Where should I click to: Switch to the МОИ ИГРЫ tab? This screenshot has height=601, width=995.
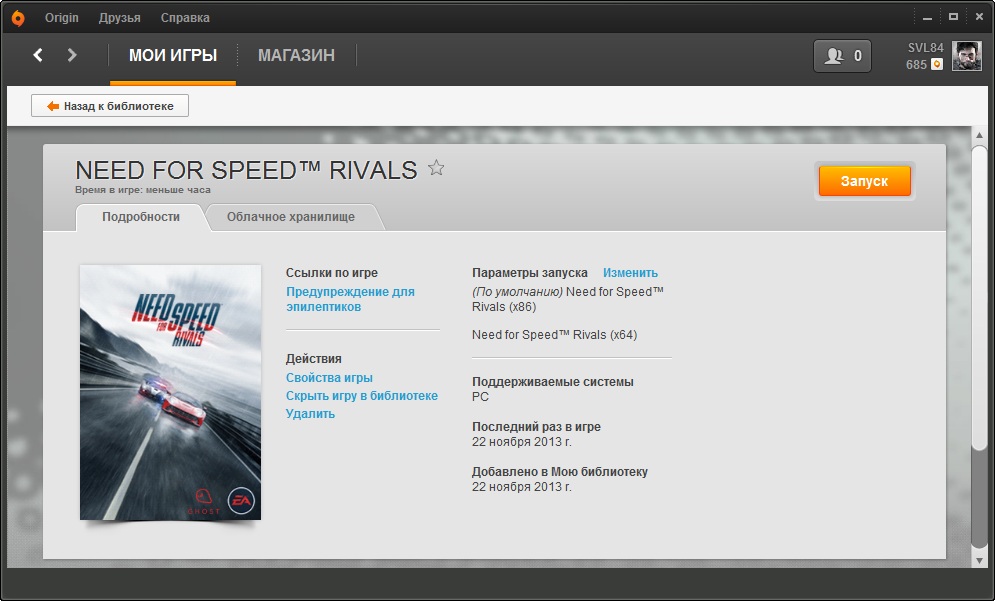173,56
